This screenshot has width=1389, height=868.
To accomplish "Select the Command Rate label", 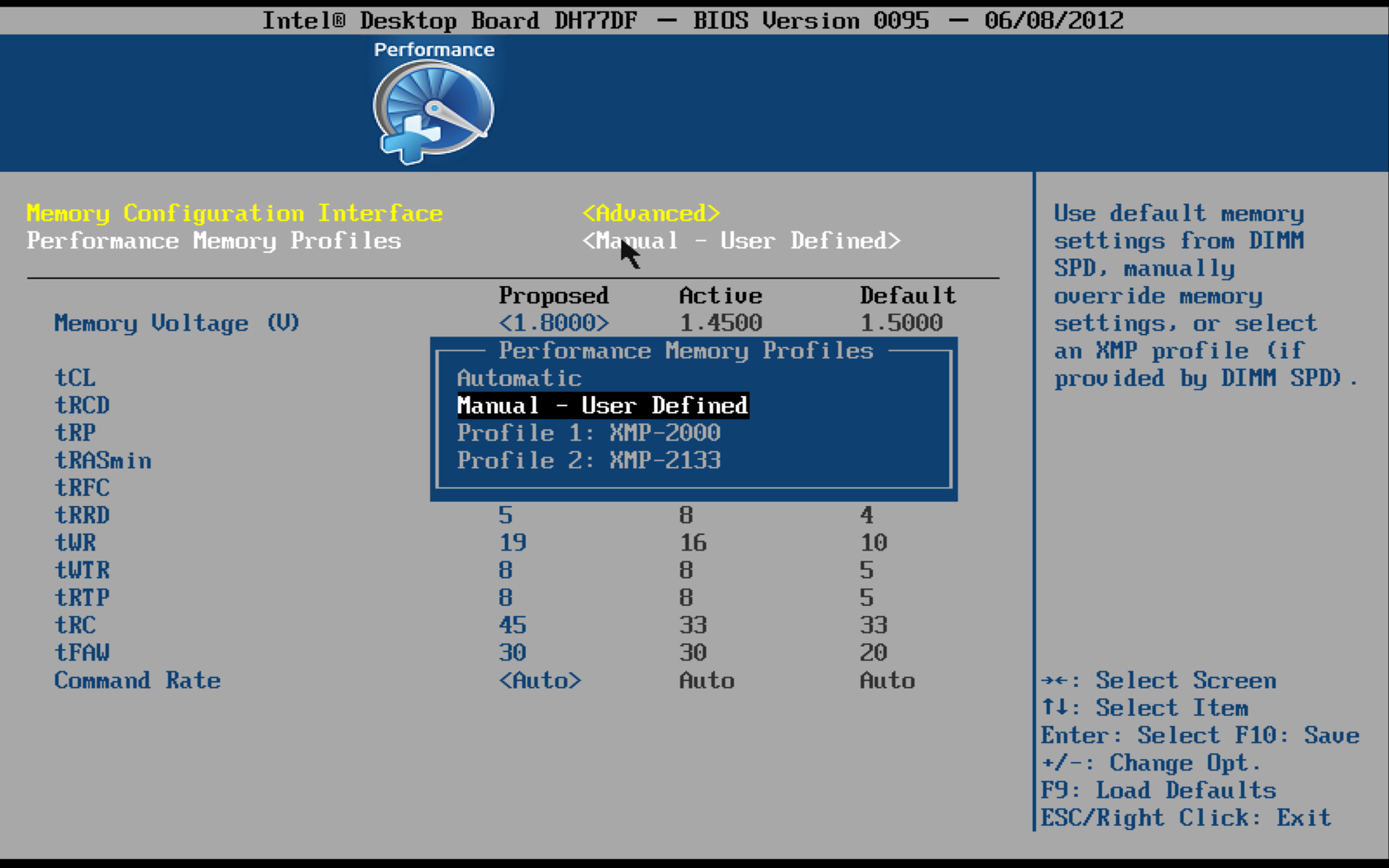I will pos(137,680).
